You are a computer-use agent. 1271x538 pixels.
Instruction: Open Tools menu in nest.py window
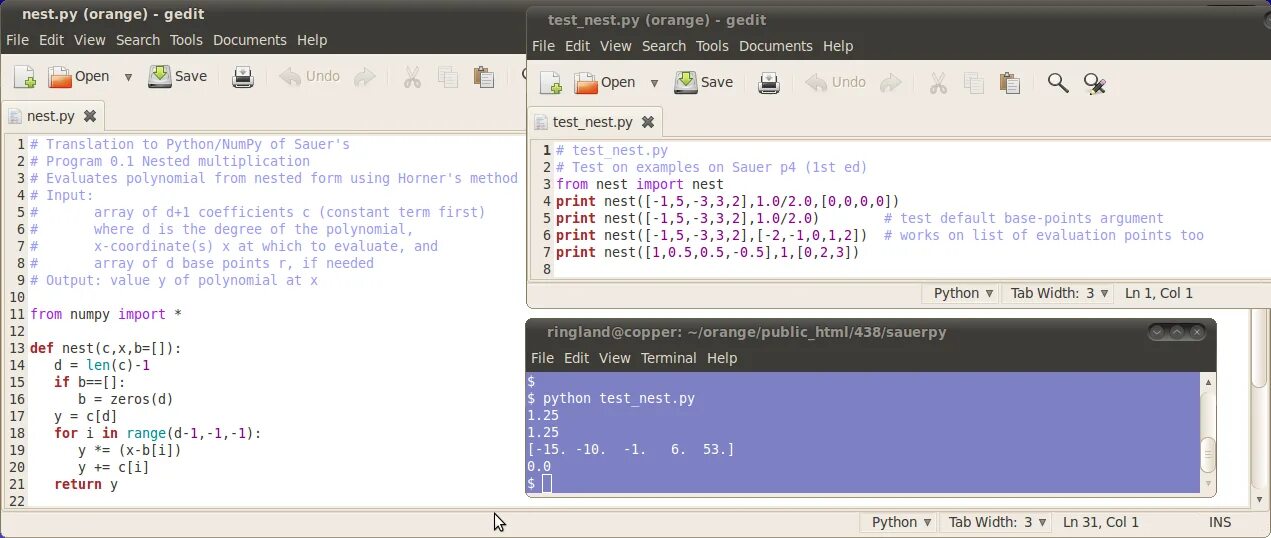pos(186,40)
